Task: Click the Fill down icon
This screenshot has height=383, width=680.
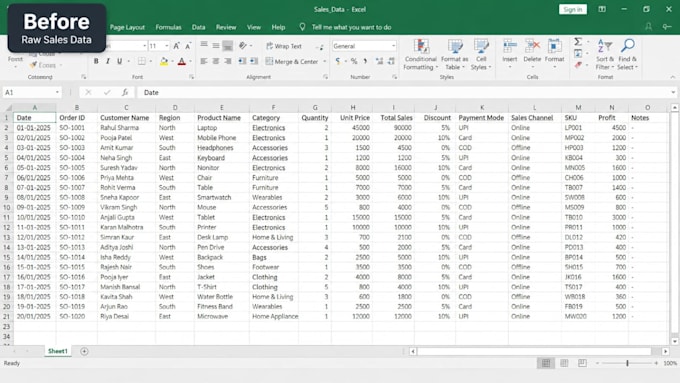Action: 578,53
